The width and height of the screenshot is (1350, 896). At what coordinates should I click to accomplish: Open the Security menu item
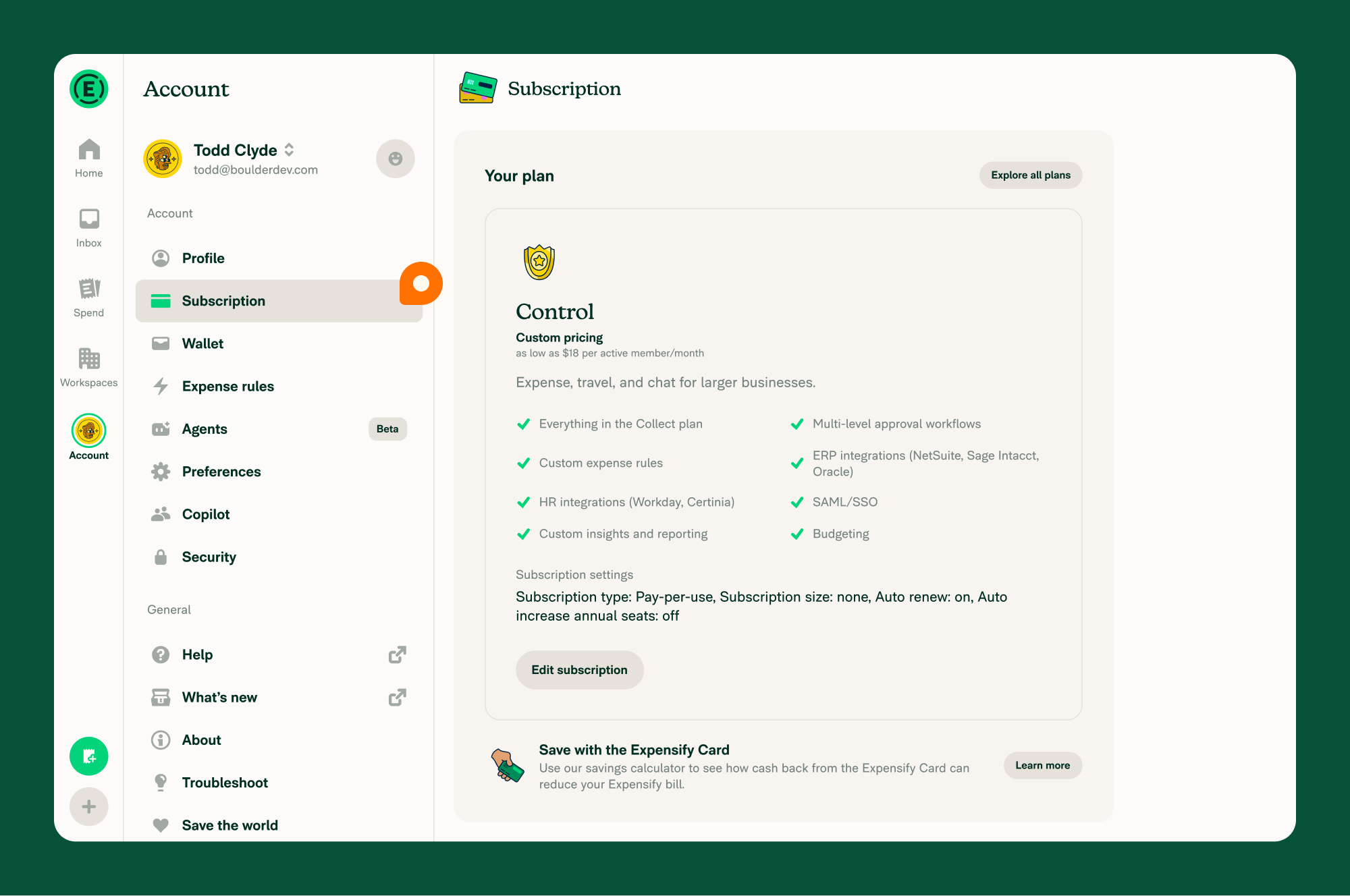pos(279,557)
